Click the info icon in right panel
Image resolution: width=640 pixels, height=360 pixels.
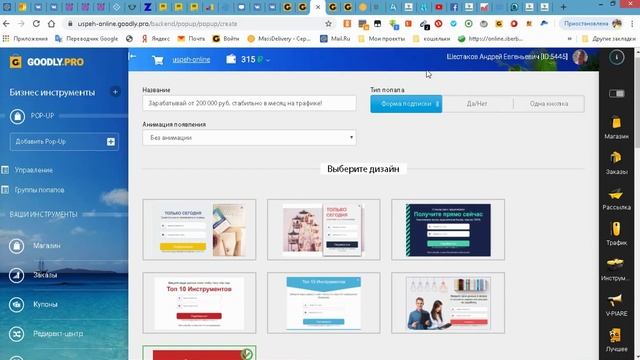coord(616,57)
